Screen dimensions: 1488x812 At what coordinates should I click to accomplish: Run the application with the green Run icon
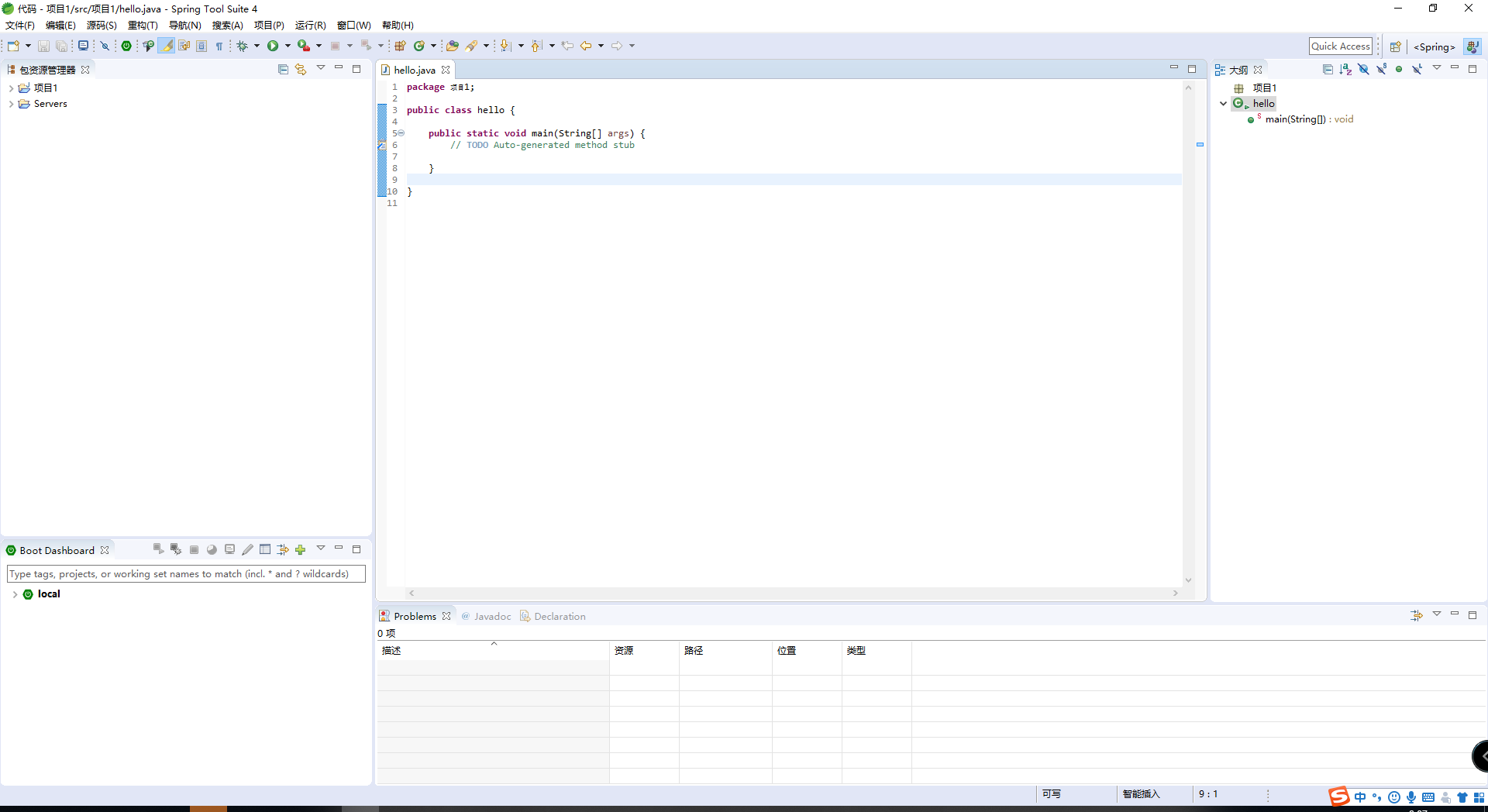[x=273, y=45]
